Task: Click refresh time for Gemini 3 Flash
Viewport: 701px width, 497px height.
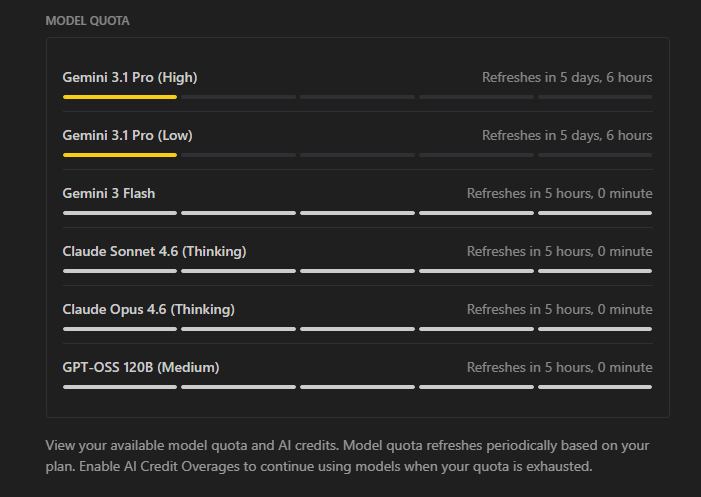Action: pyautogui.click(x=559, y=193)
